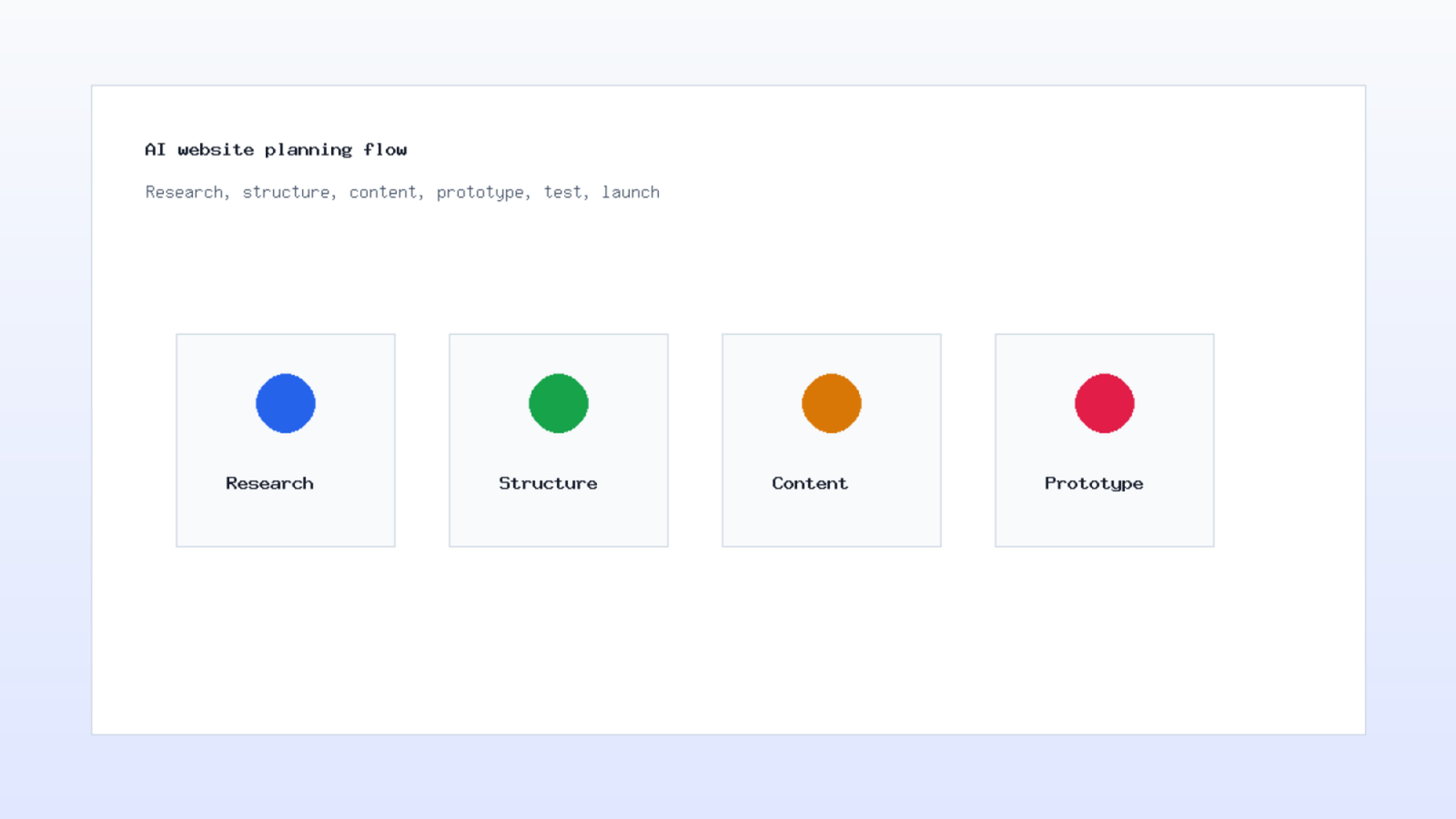Select the word "prototype" in the subtitle
The image size is (1456, 819).
480,193
